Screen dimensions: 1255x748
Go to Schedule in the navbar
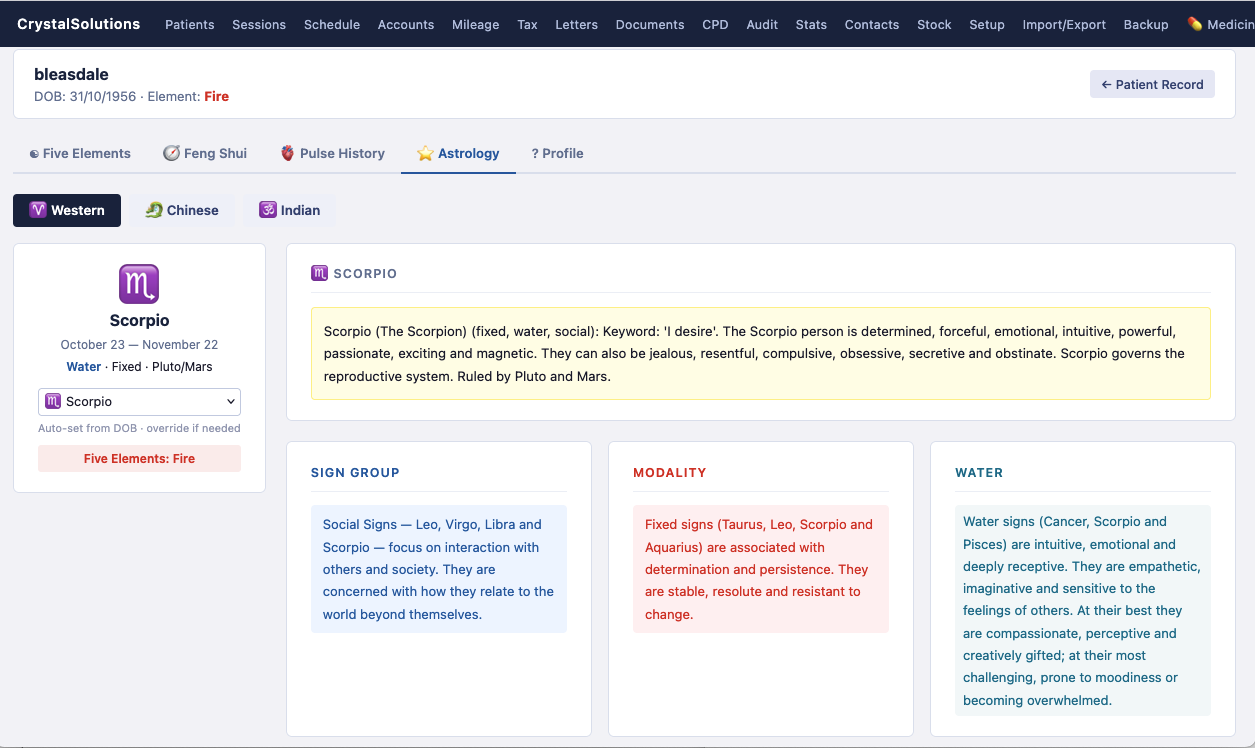pos(332,24)
